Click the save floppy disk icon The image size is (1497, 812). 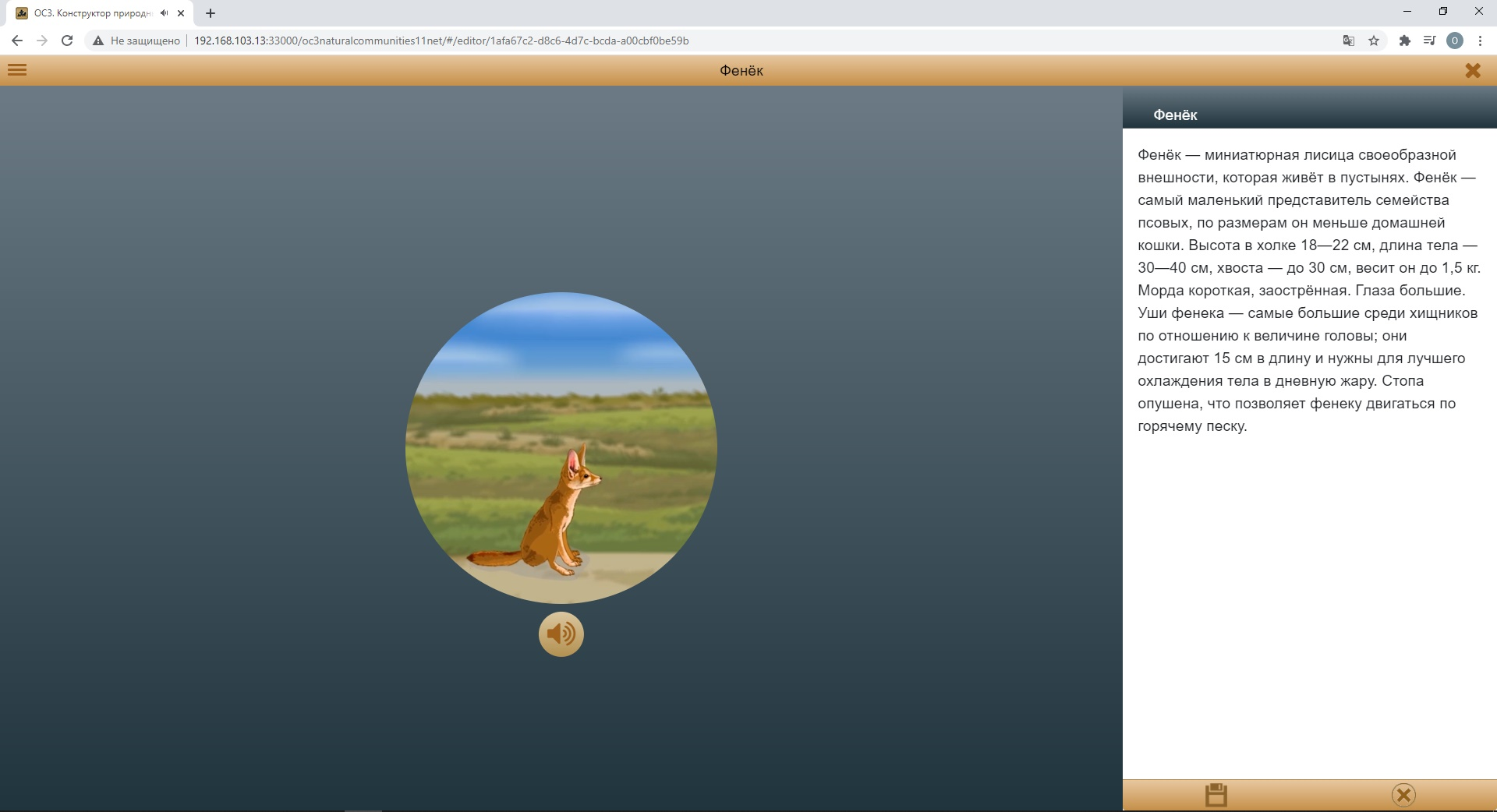click(1216, 795)
